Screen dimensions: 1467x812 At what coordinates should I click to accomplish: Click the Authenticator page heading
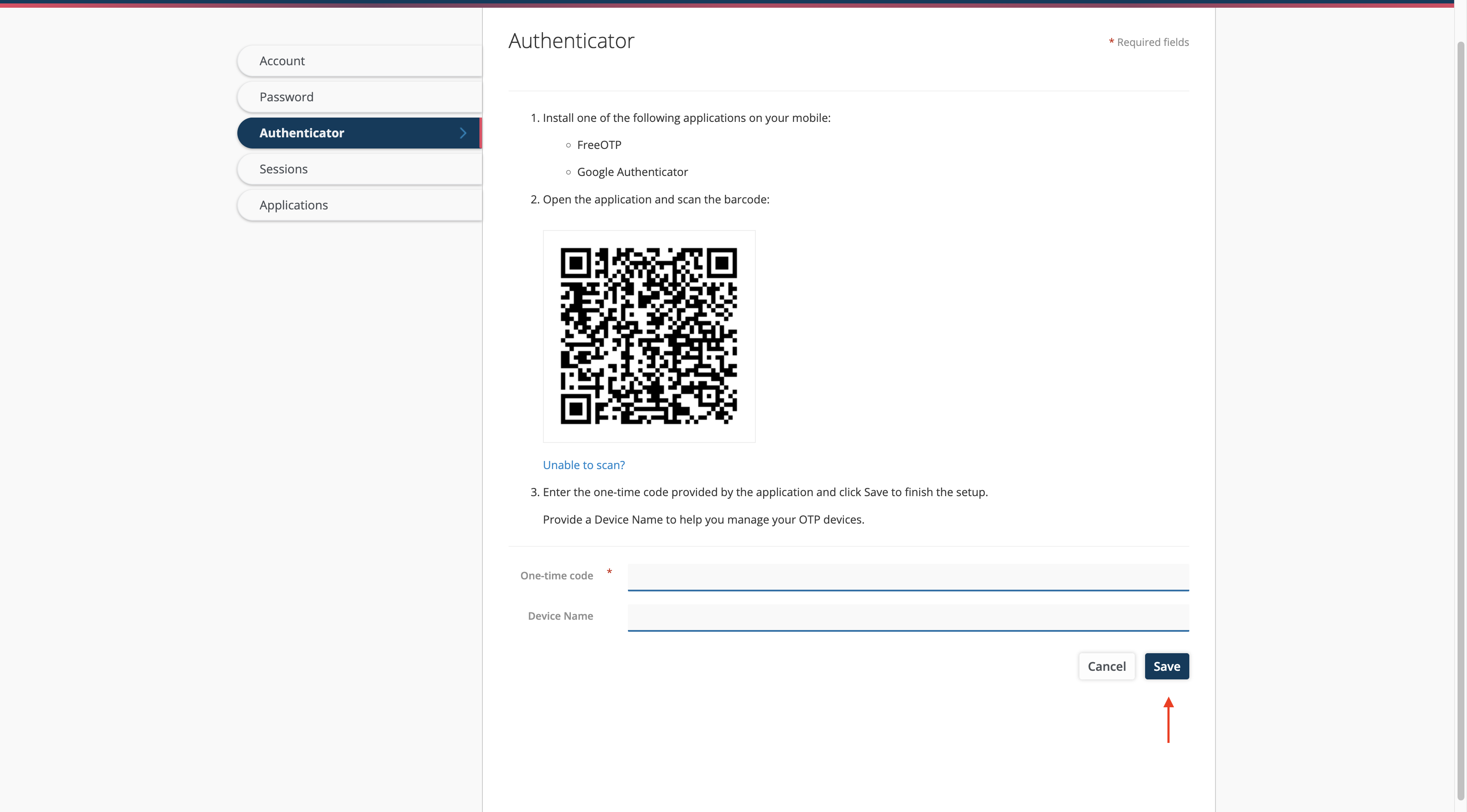tap(571, 41)
